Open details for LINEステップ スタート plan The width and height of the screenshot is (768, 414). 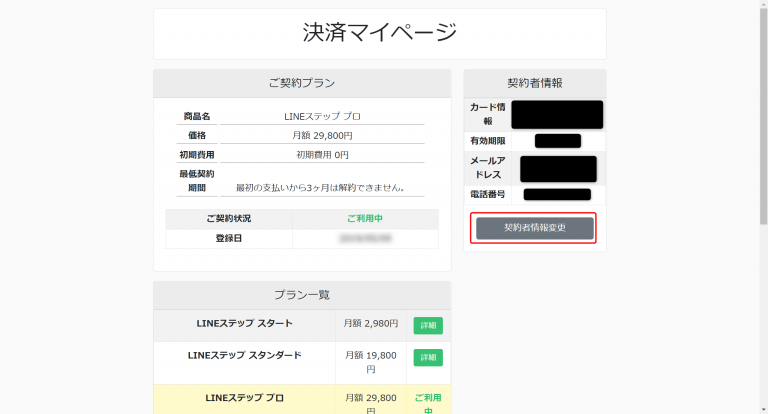pyautogui.click(x=428, y=325)
